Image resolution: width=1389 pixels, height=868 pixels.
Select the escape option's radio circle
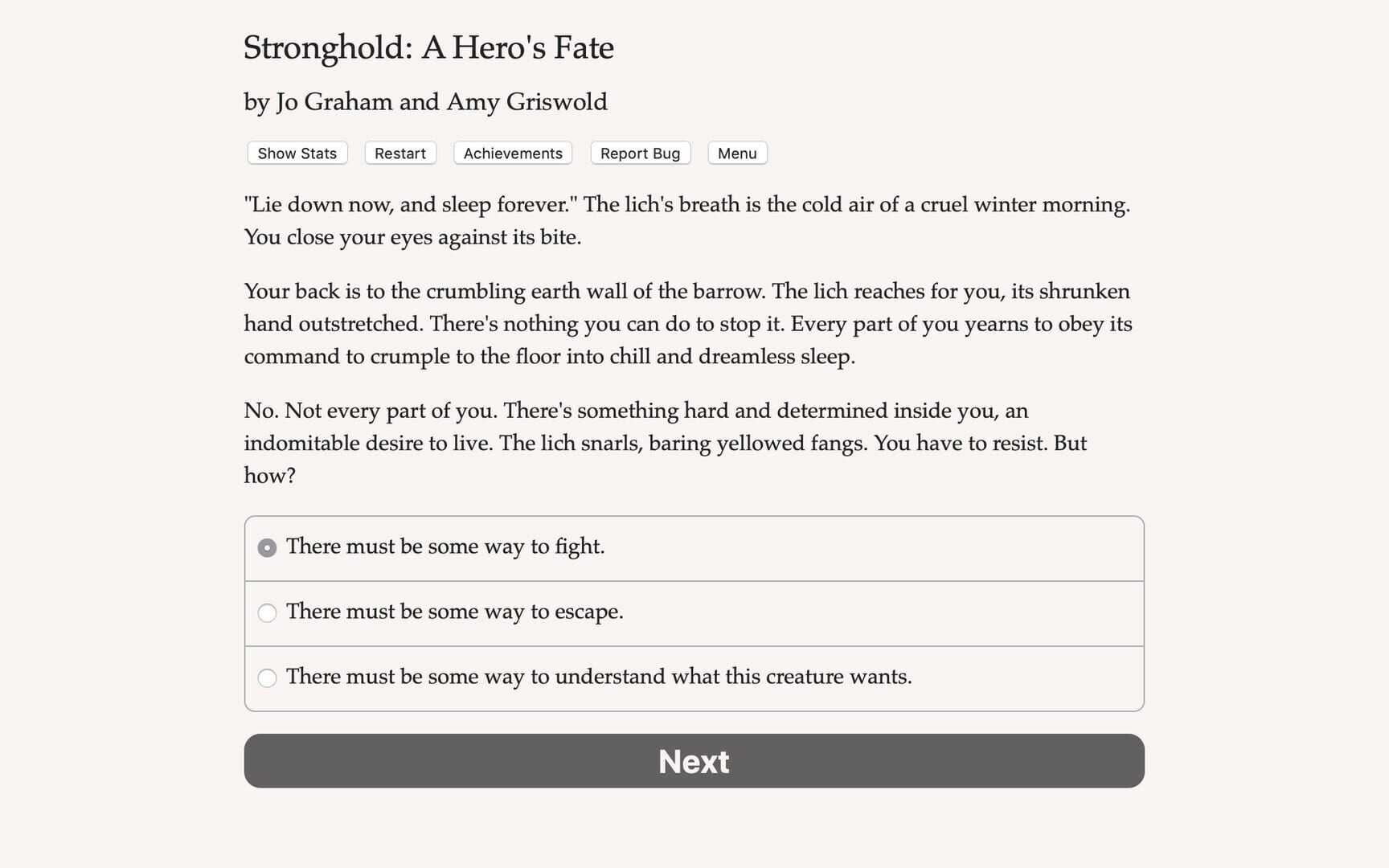click(x=267, y=612)
